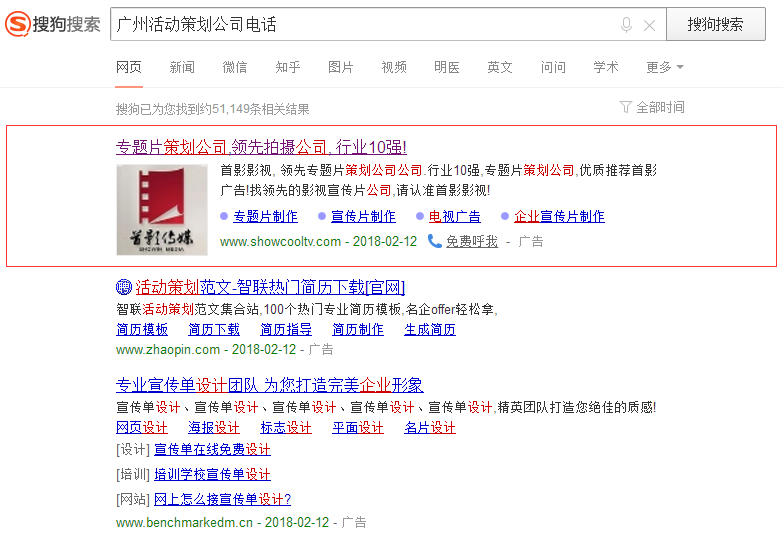Open the 专题片策划公司 ad headline link
Viewport: 783px width, 547px height.
click(261, 146)
